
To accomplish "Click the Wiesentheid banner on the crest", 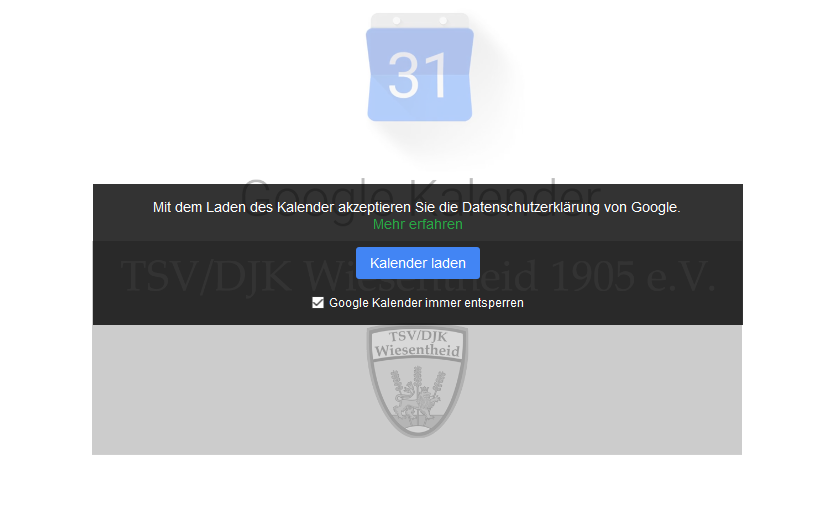I will pyautogui.click(x=417, y=351).
